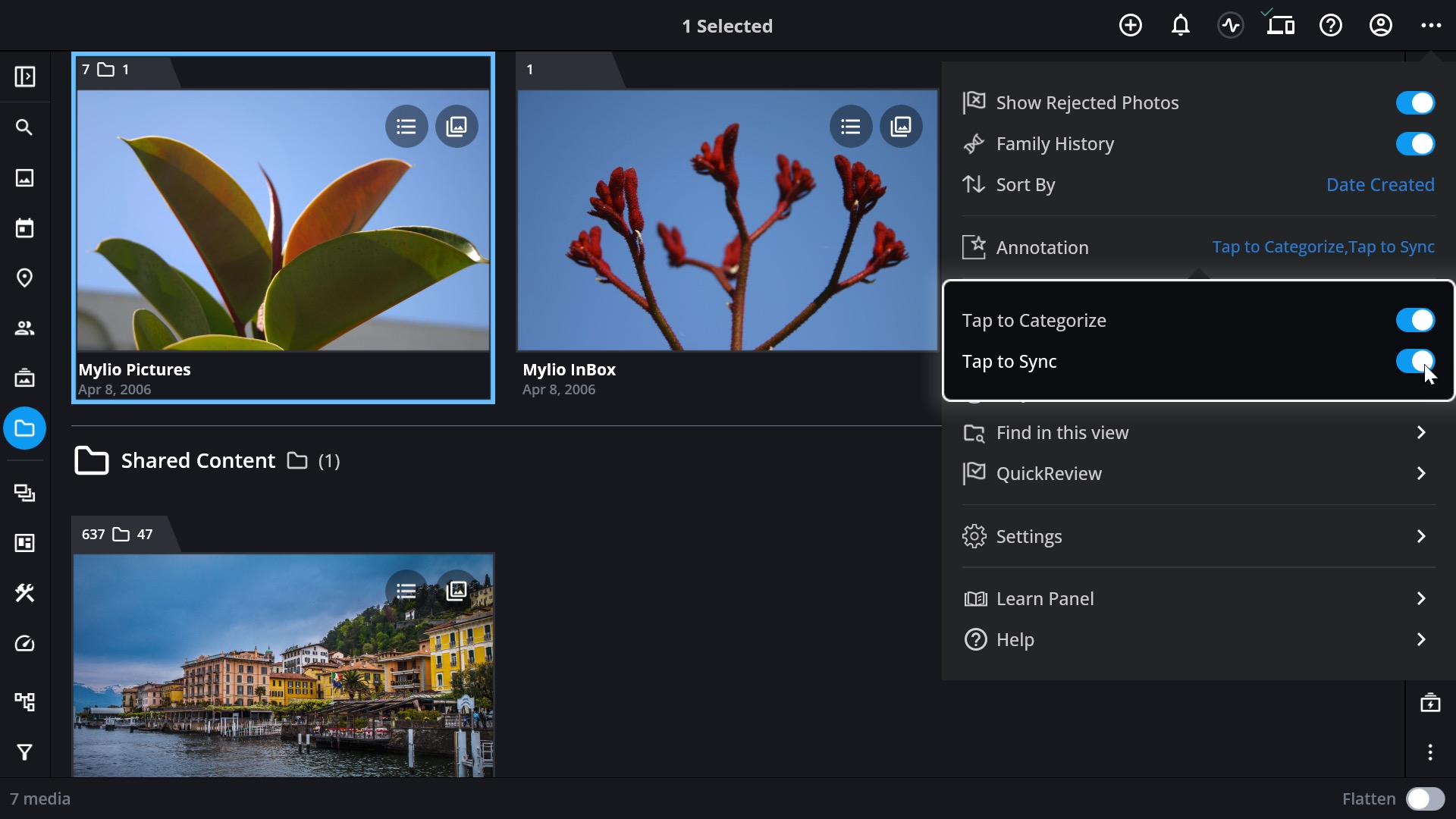Image resolution: width=1456 pixels, height=819 pixels.
Task: Open the People view in sidebar
Action: coord(24,328)
